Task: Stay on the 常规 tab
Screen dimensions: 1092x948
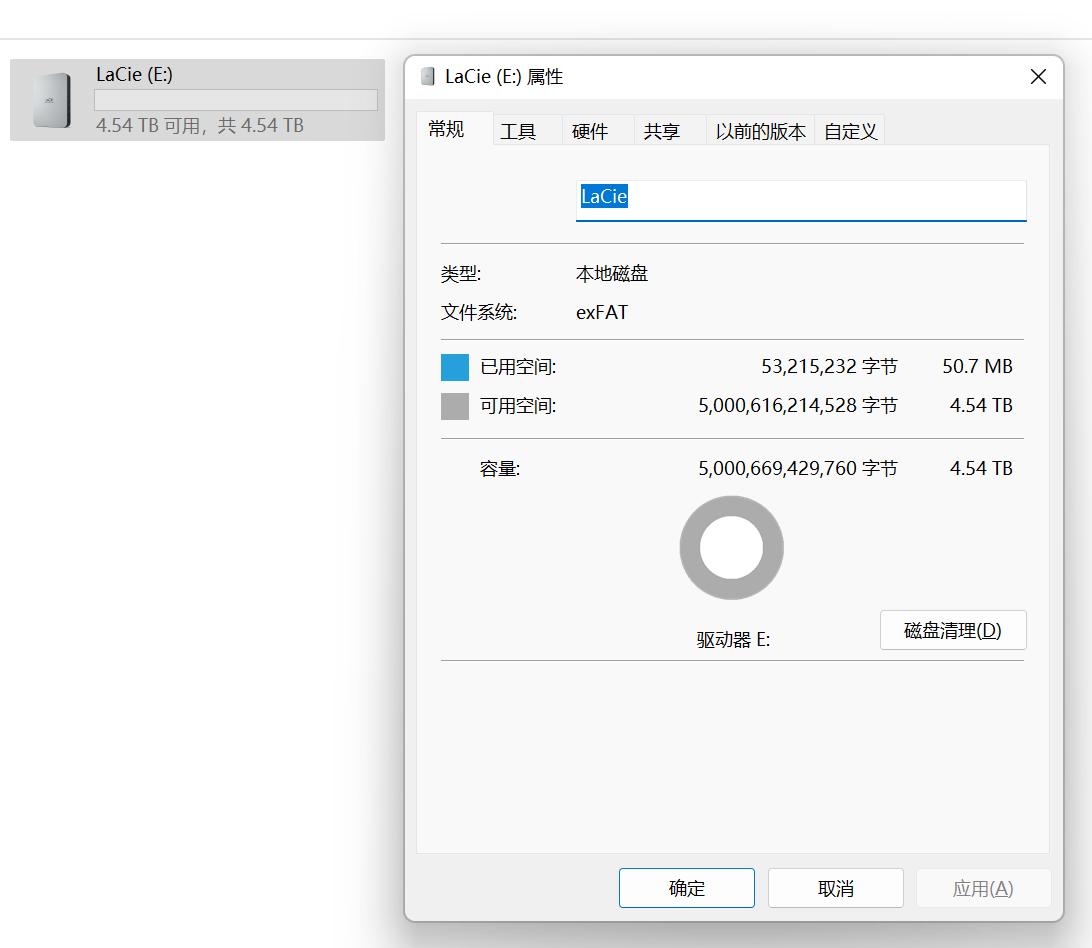Action: click(447, 130)
